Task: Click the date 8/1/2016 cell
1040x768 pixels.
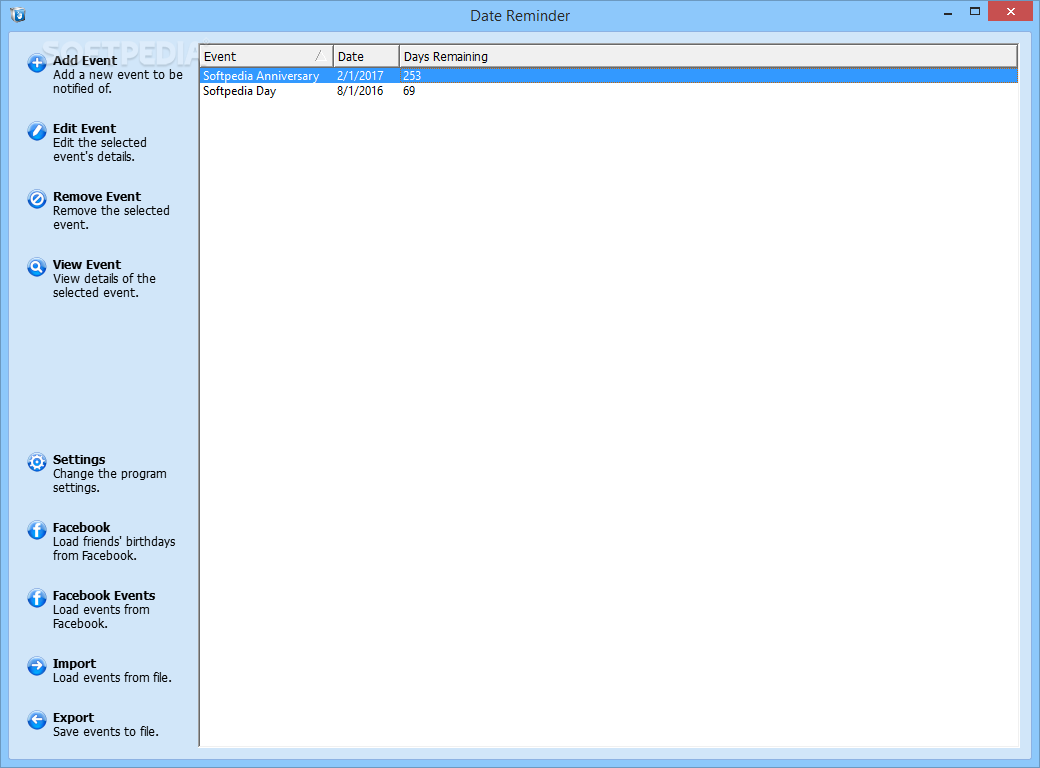Action: 360,91
